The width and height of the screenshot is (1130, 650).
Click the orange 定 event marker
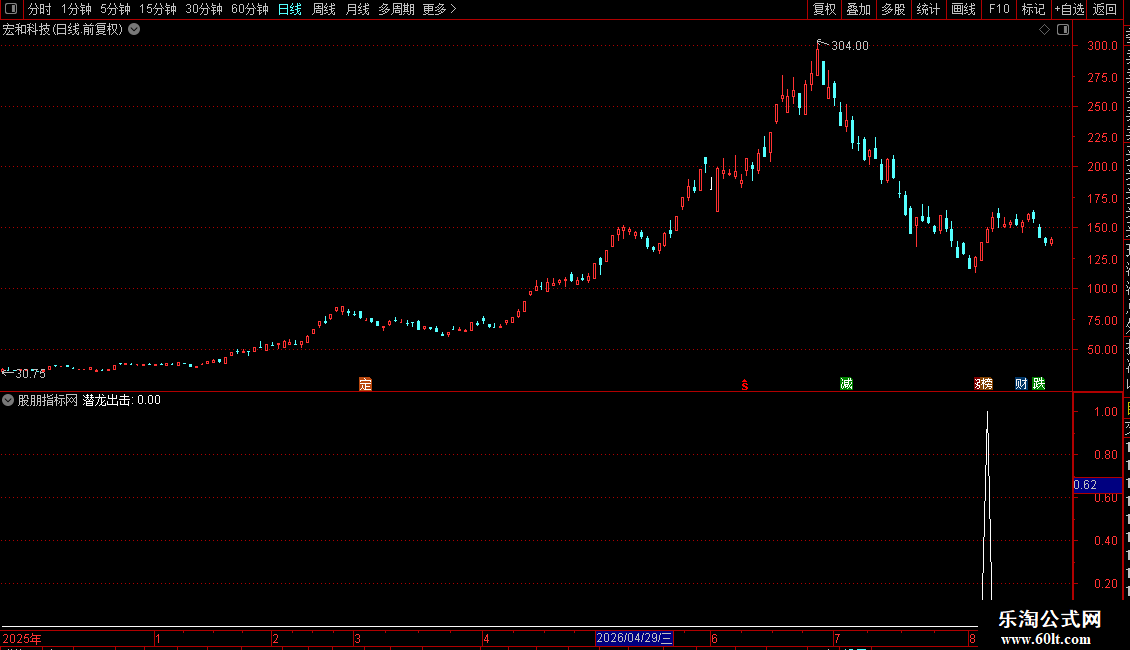(x=365, y=384)
